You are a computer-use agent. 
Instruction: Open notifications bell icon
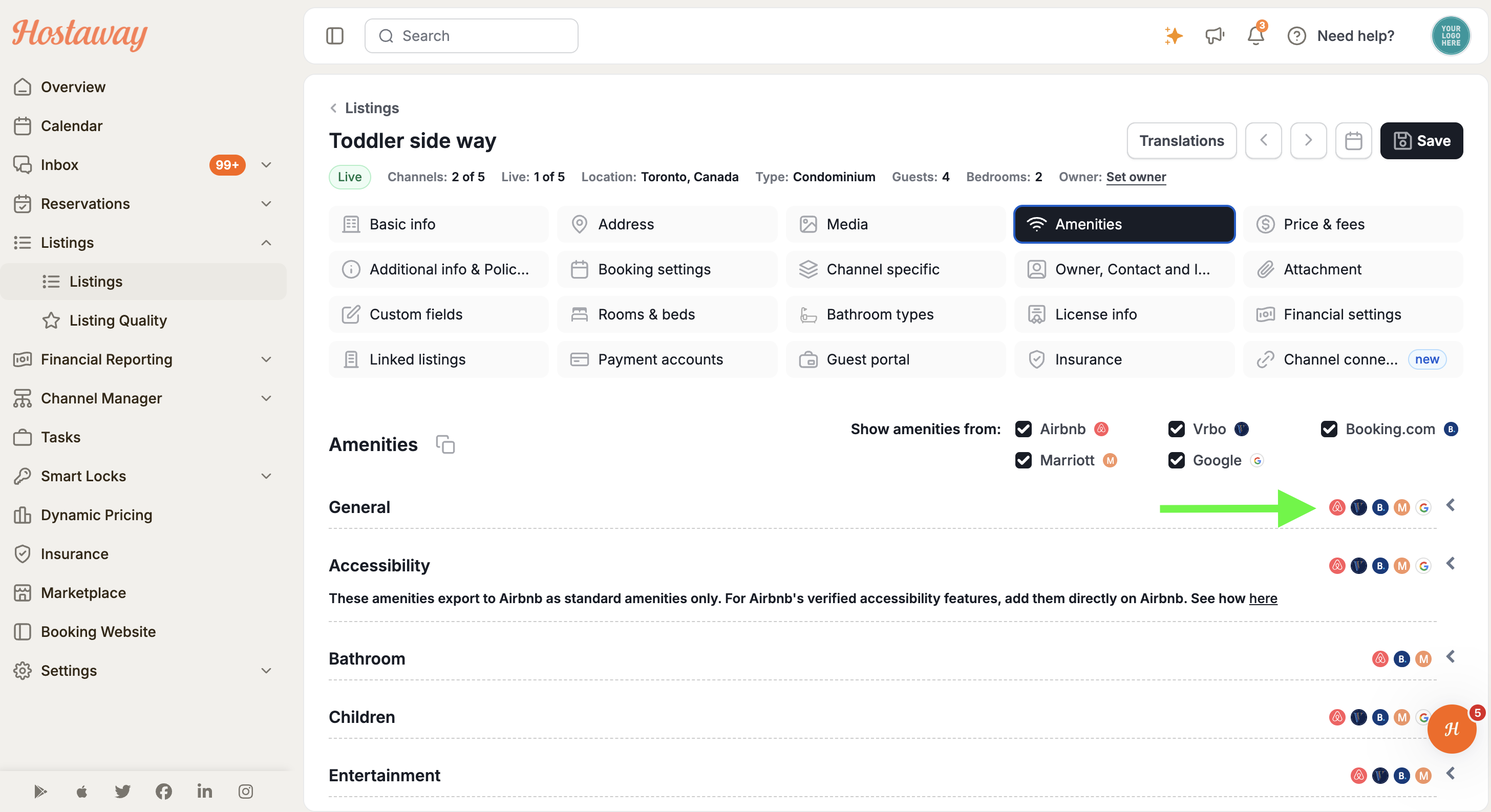(x=1255, y=36)
